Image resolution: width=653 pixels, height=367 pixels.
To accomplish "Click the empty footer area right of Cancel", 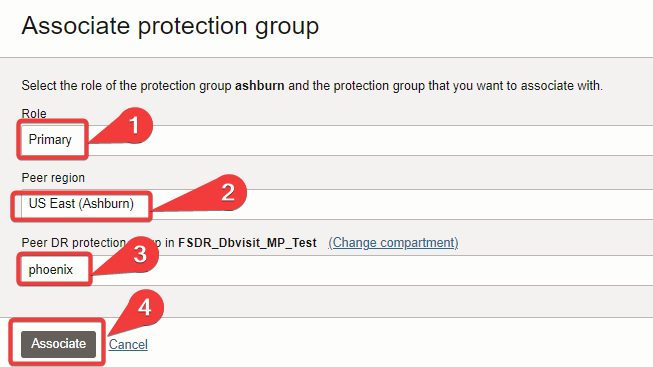I will [400, 343].
